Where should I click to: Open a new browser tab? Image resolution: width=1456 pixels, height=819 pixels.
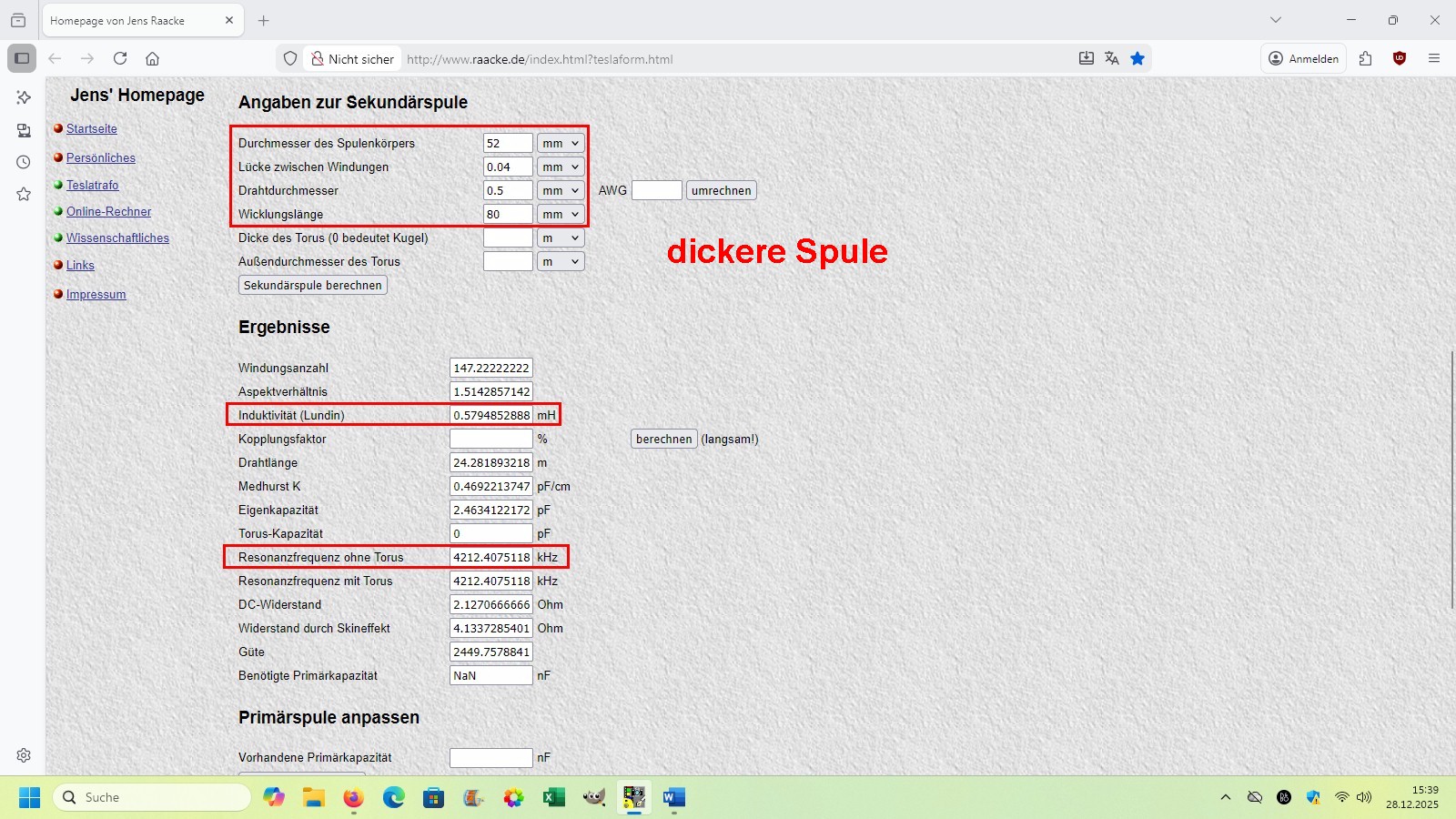click(x=264, y=20)
